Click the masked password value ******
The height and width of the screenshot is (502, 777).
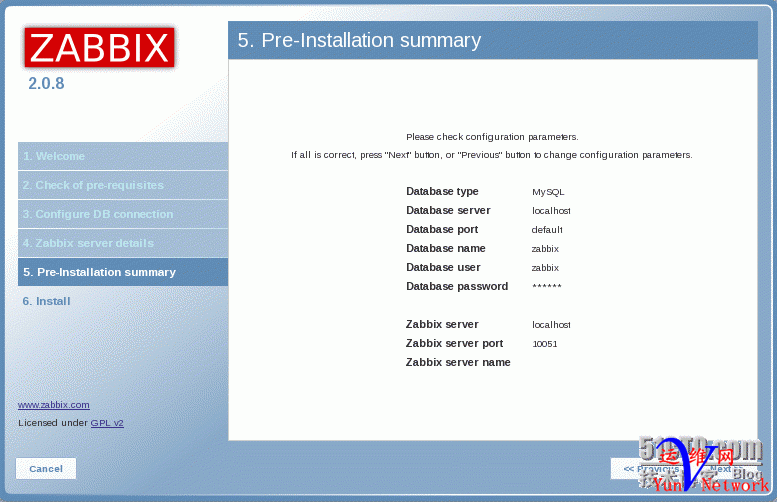pyautogui.click(x=547, y=286)
